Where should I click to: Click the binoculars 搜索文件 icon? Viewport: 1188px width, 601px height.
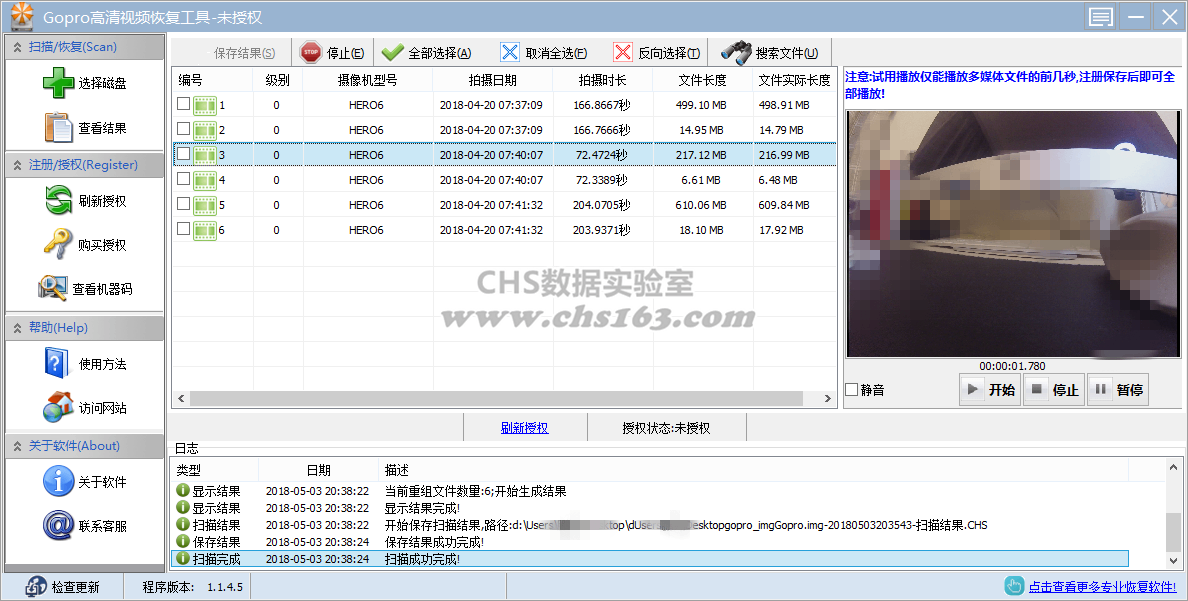(x=736, y=52)
